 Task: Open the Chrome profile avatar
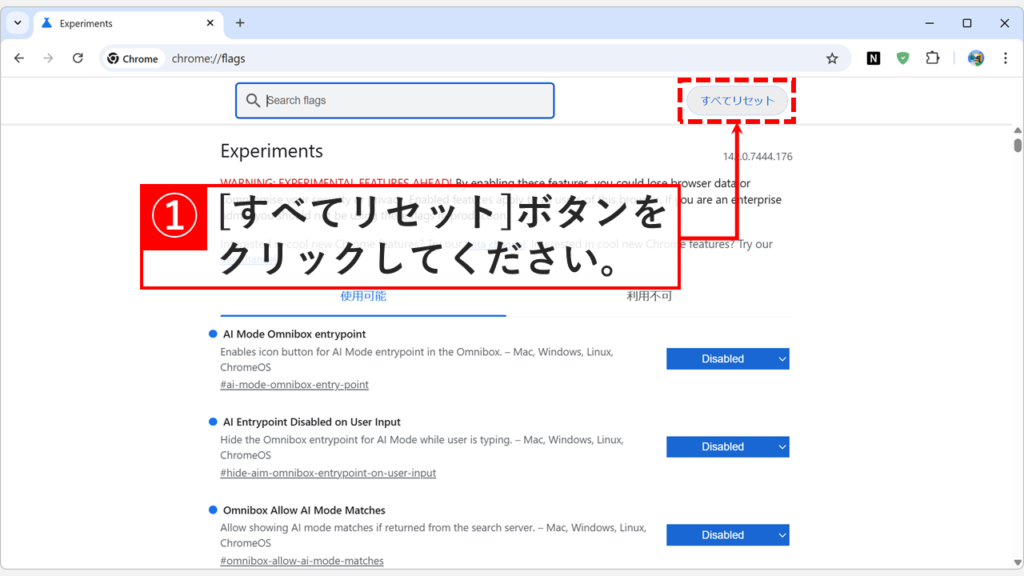(x=974, y=58)
